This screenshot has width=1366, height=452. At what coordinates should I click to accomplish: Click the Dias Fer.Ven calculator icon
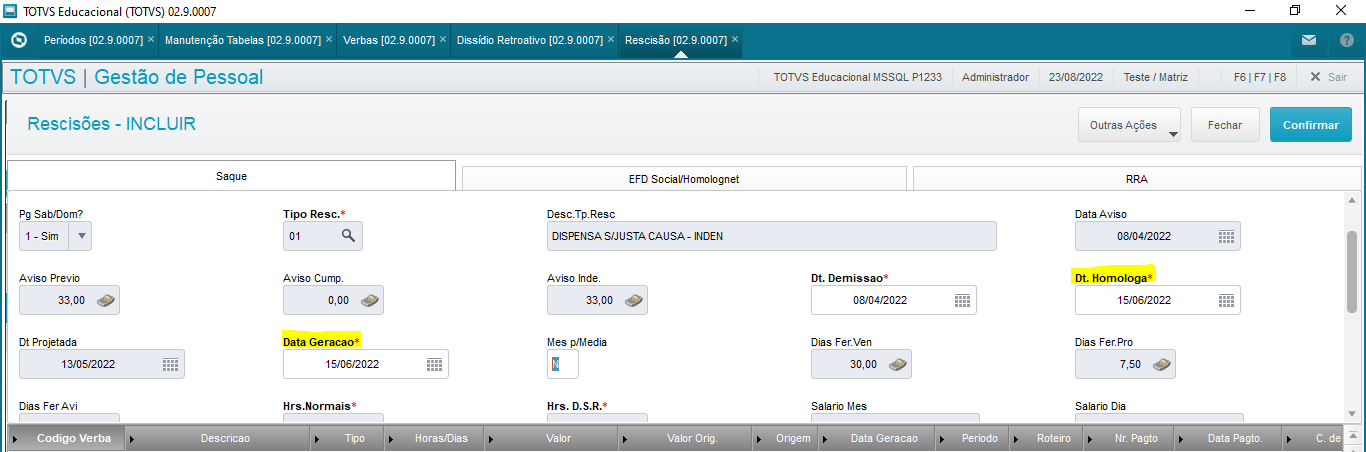(897, 364)
